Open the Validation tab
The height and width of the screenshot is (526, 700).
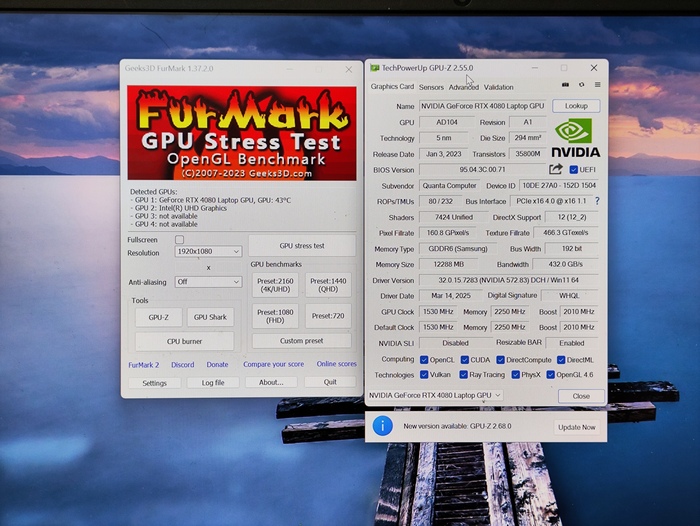(x=498, y=87)
